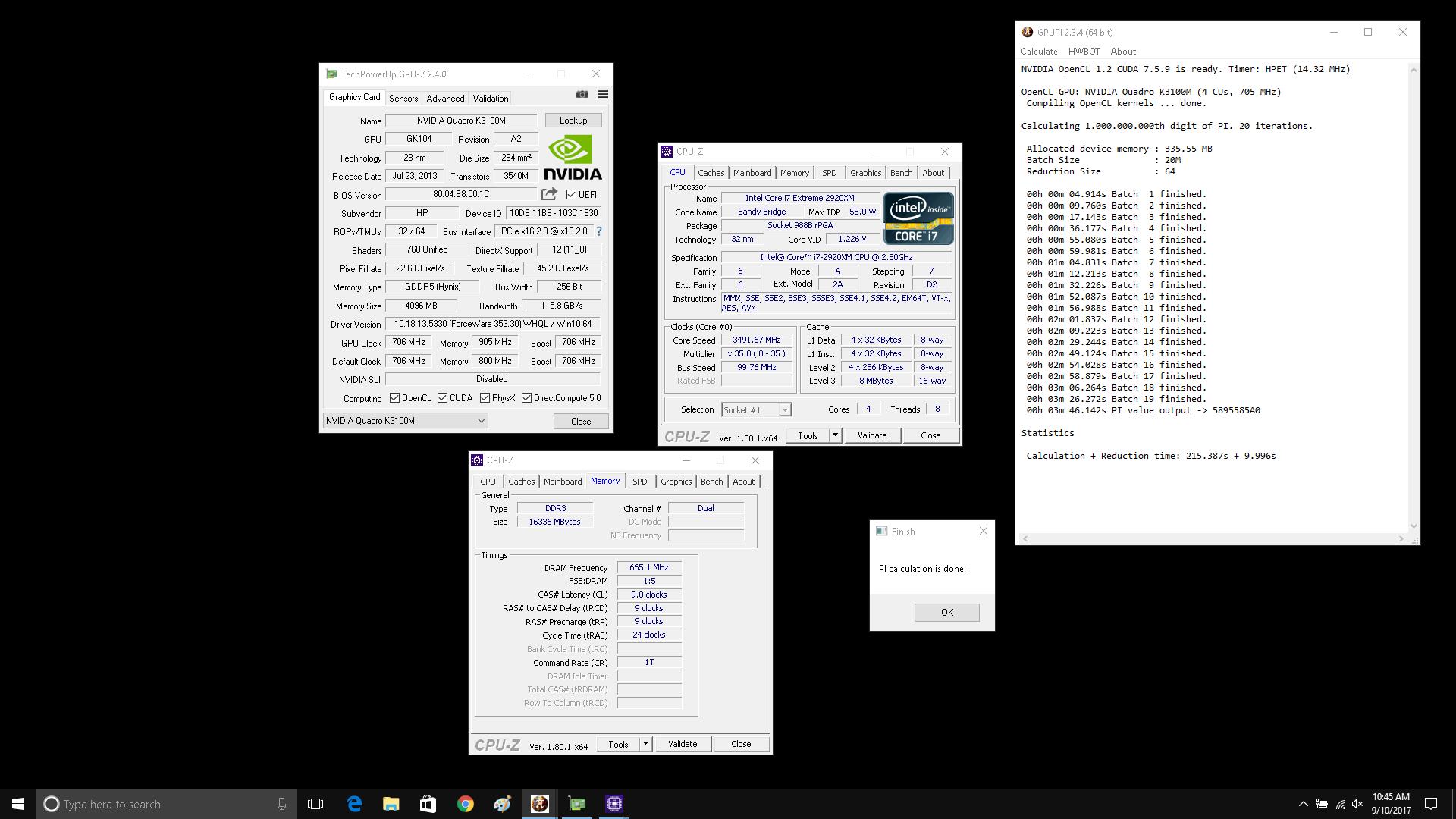Launch Microsoft Edge from taskbar
This screenshot has width=1456, height=819.
353,804
